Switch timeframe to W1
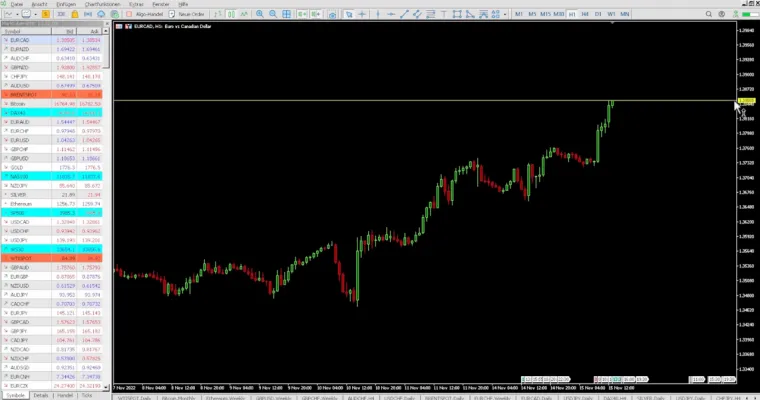Viewport: 760px width, 400px height. 611,14
